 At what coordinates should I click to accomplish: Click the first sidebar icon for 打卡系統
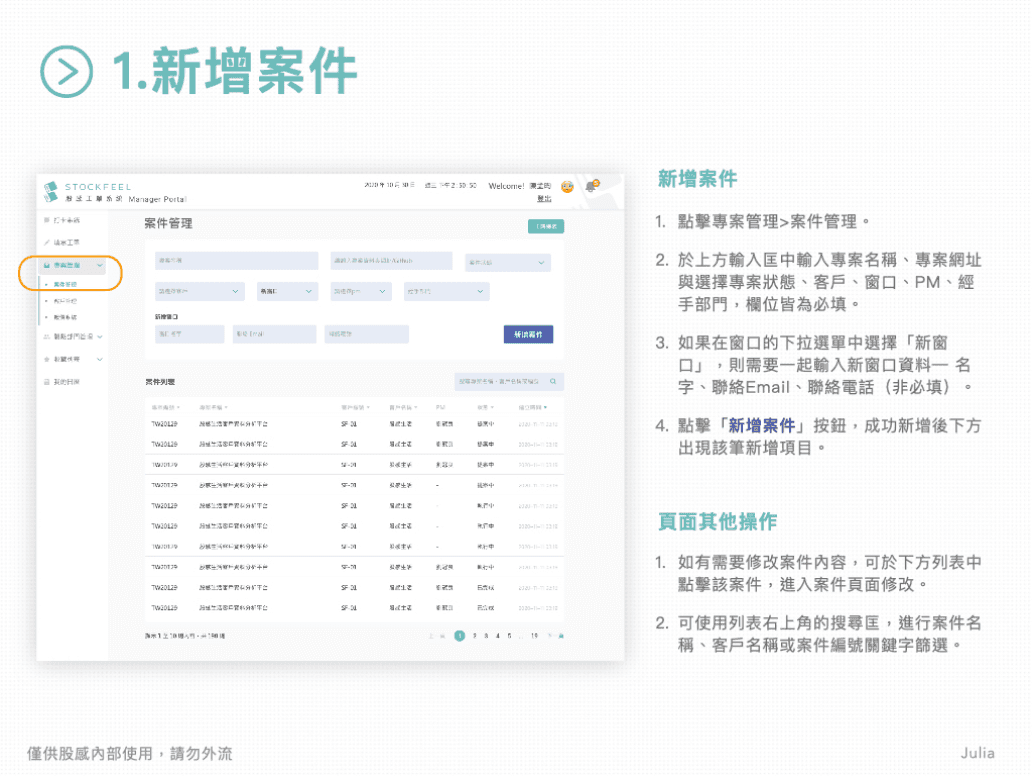click(x=46, y=219)
